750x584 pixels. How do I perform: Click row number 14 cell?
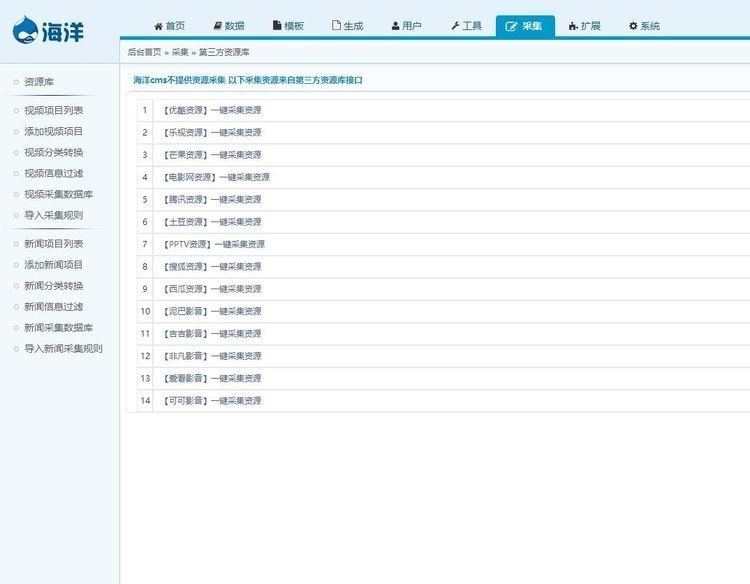coord(145,401)
